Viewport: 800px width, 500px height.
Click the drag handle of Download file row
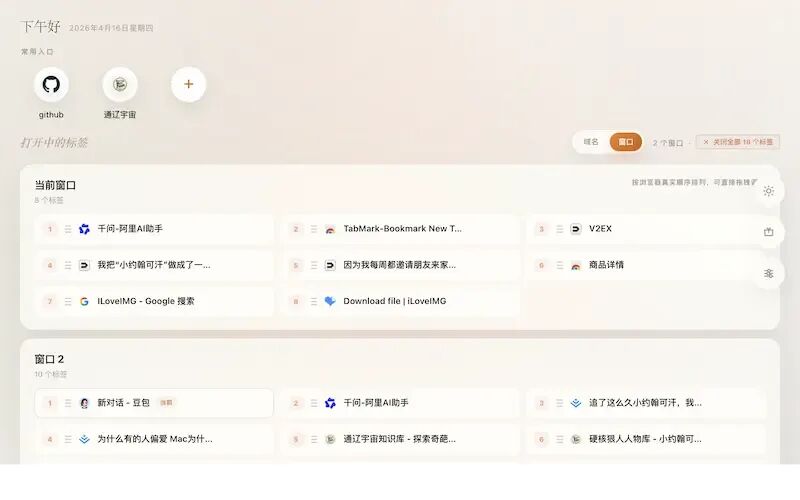pos(314,302)
